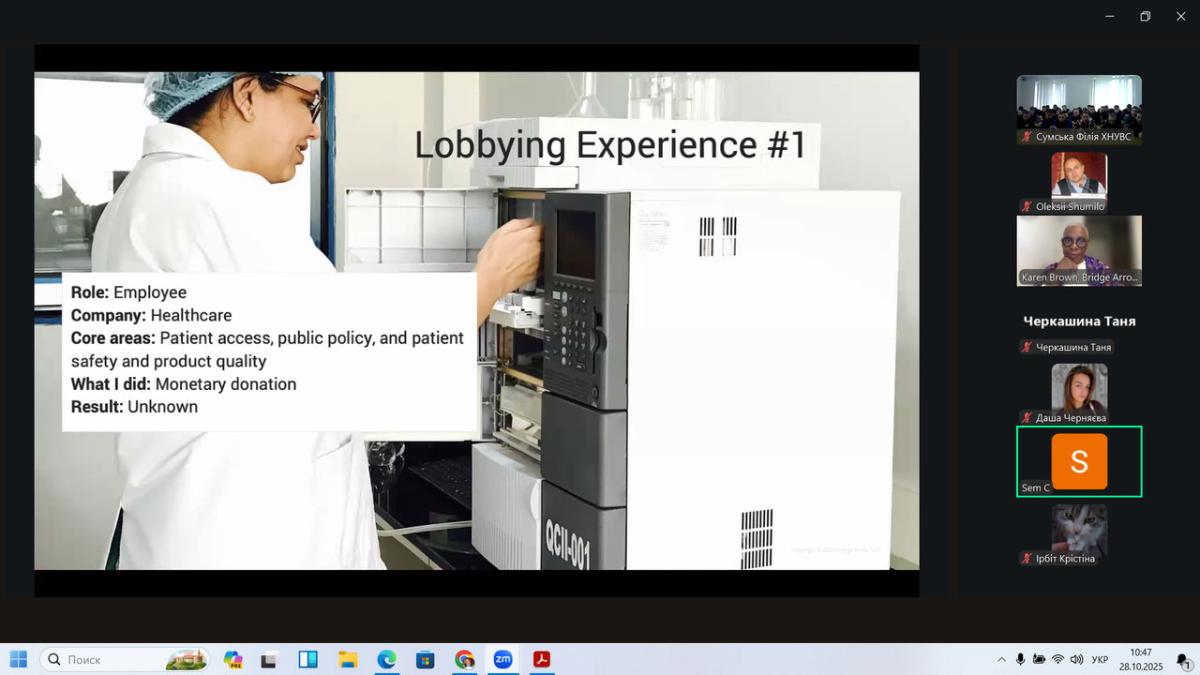Launch Microsoft Edge from the taskbar

[x=386, y=659]
